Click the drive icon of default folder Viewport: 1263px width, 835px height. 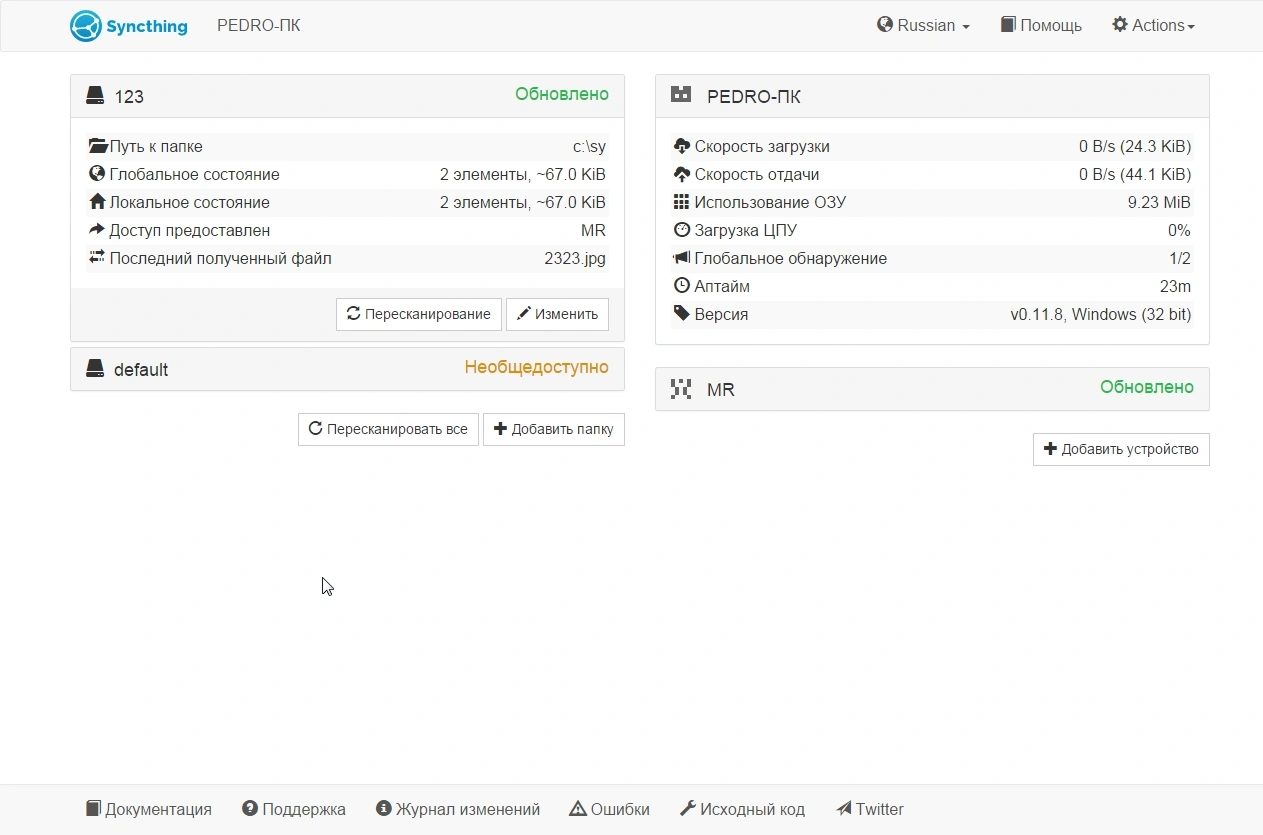click(95, 369)
